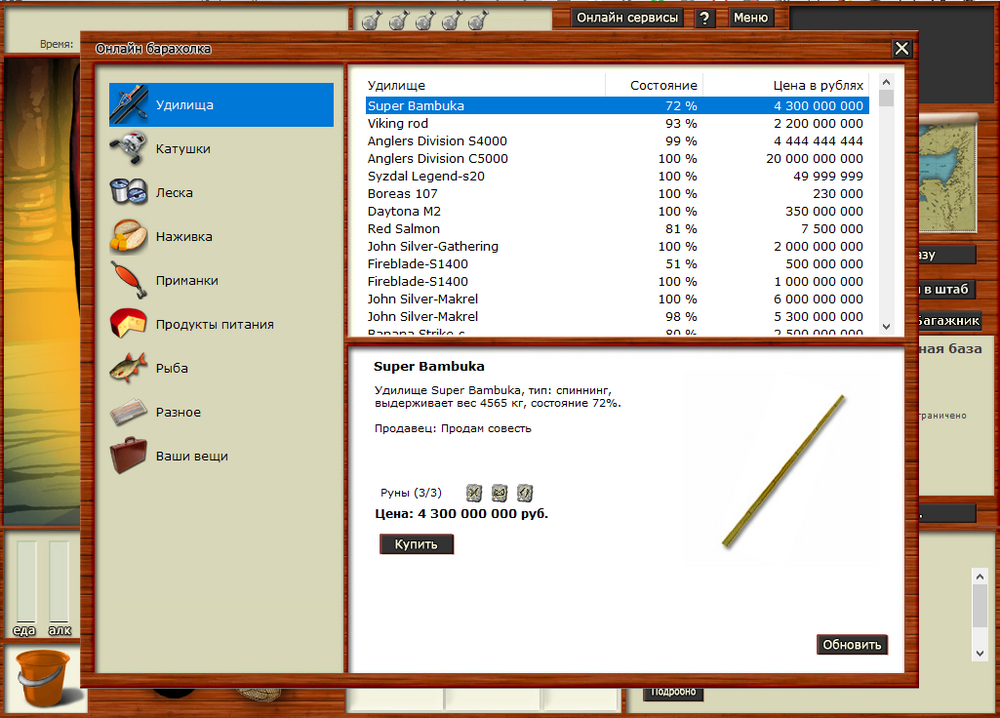The image size is (1000, 718).
Task: Click the first rune icon next to Руны
Action: point(474,492)
